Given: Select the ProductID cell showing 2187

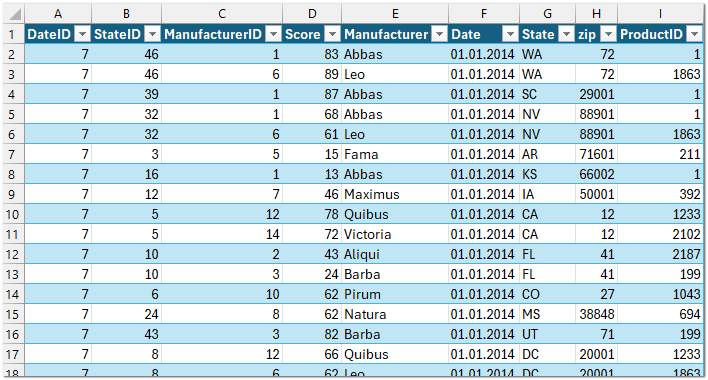Looking at the screenshot, I should point(660,254).
